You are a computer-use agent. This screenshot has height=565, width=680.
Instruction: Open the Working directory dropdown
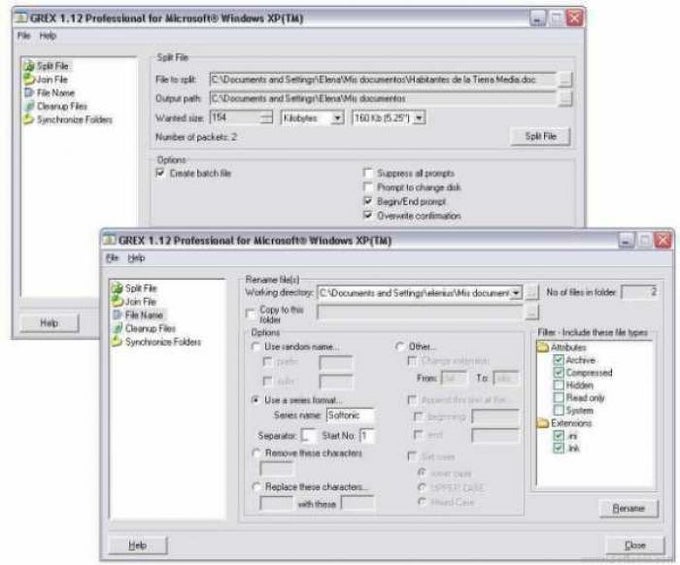[x=516, y=293]
